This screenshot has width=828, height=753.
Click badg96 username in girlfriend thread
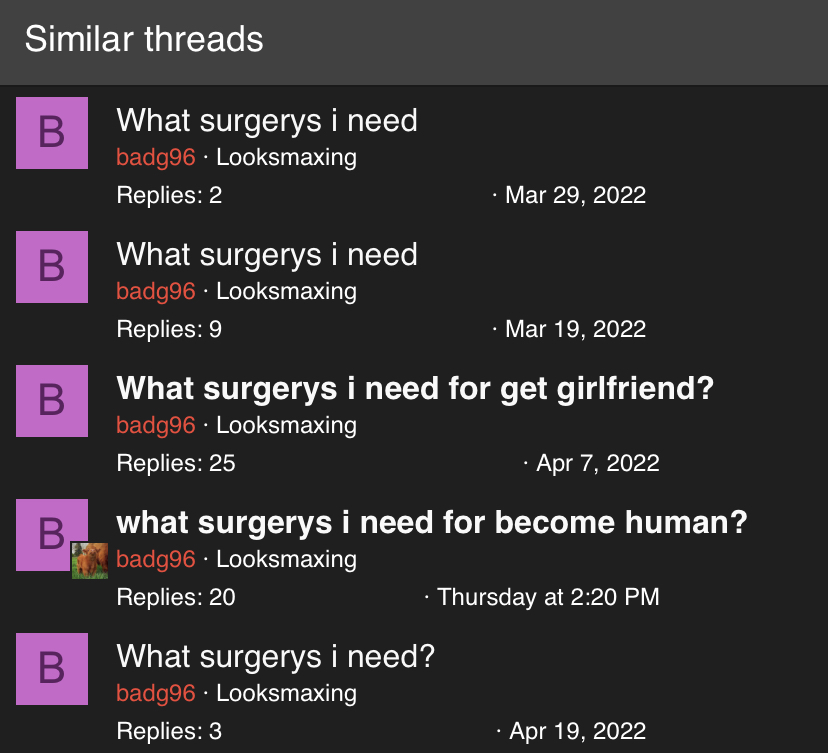point(156,426)
